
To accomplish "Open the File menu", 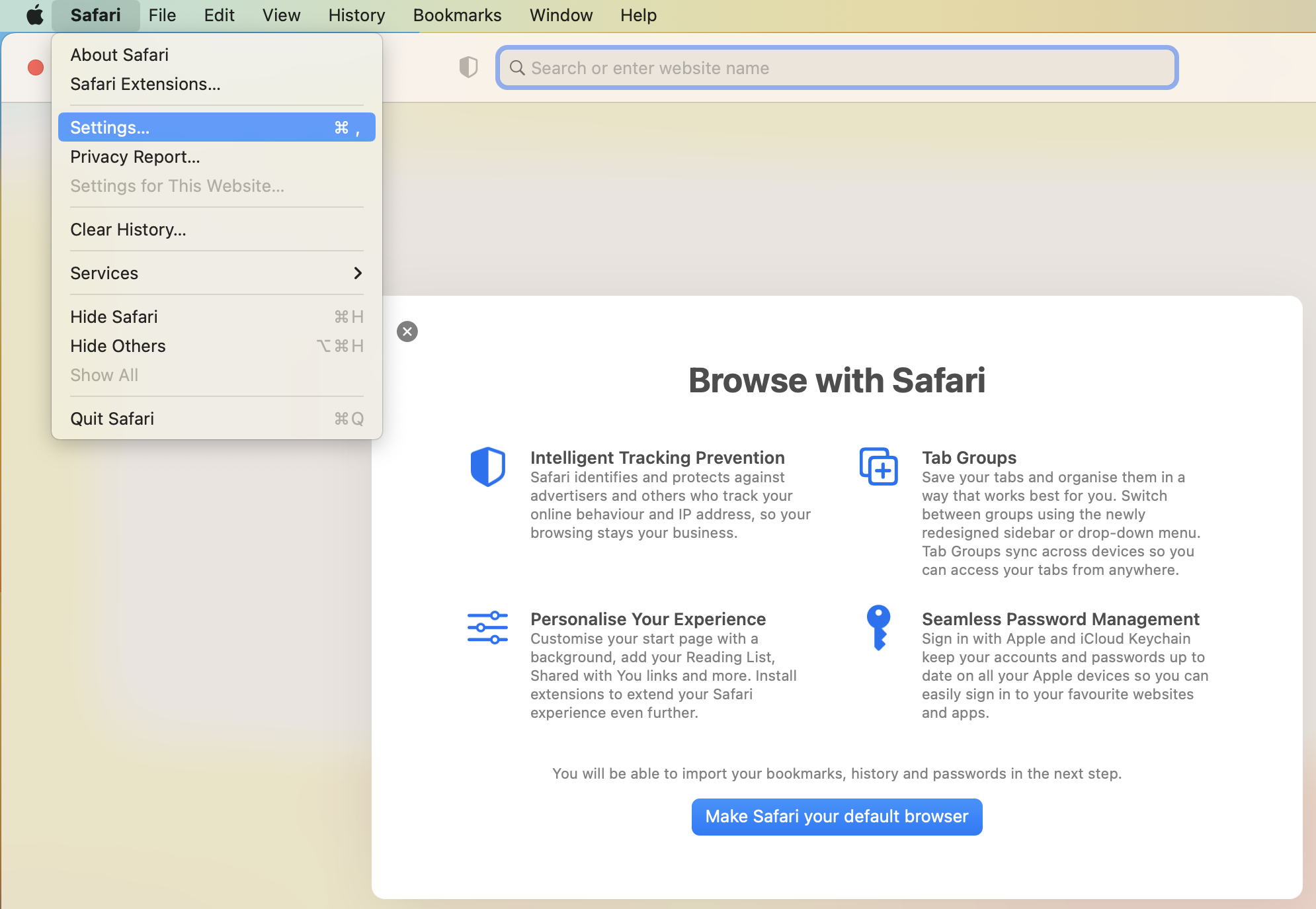I will point(163,15).
